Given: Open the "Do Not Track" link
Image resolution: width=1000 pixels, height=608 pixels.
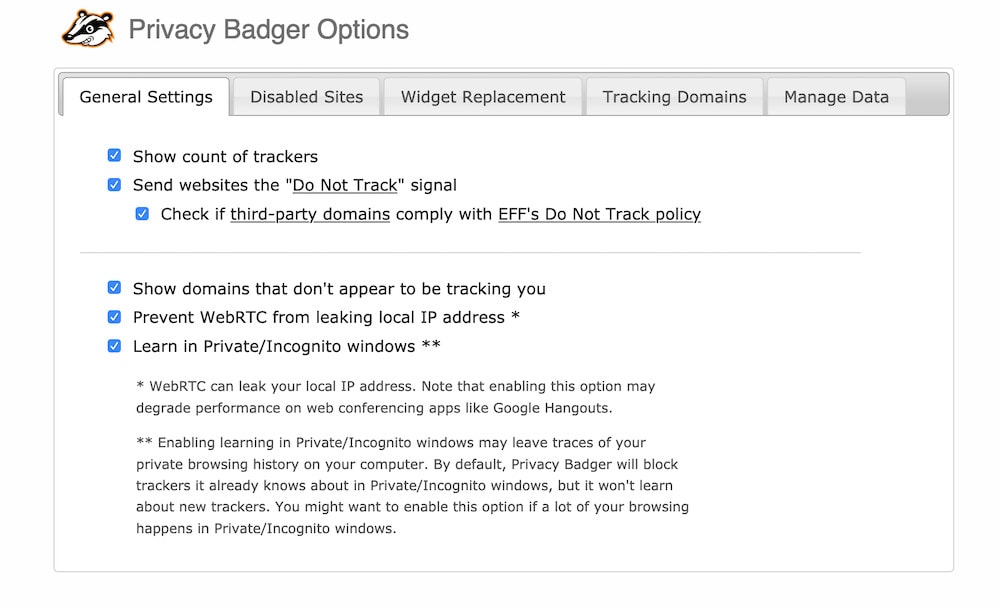Looking at the screenshot, I should coord(347,185).
